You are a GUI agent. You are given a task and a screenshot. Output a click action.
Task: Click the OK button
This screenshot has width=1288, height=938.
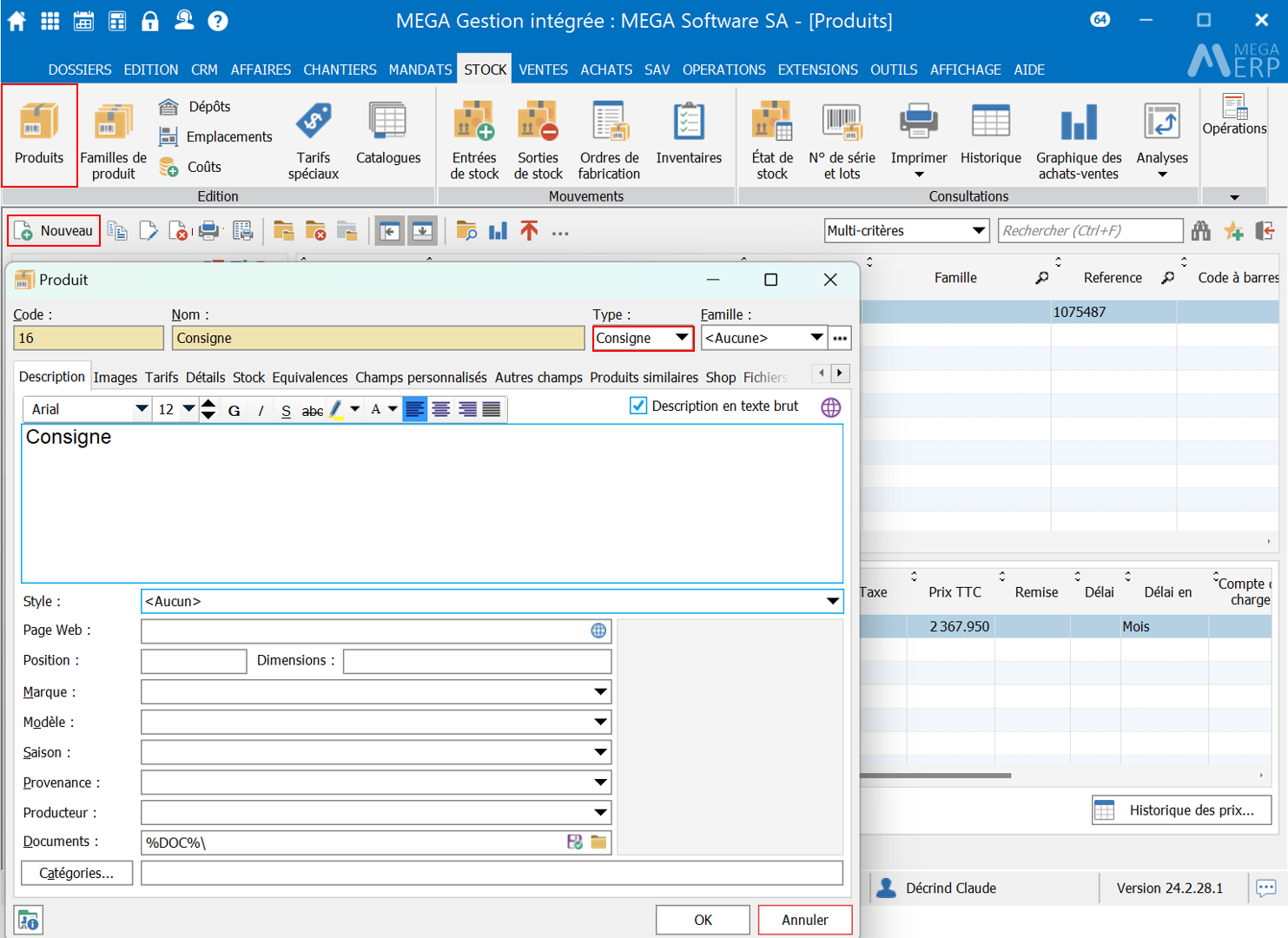[x=703, y=920]
